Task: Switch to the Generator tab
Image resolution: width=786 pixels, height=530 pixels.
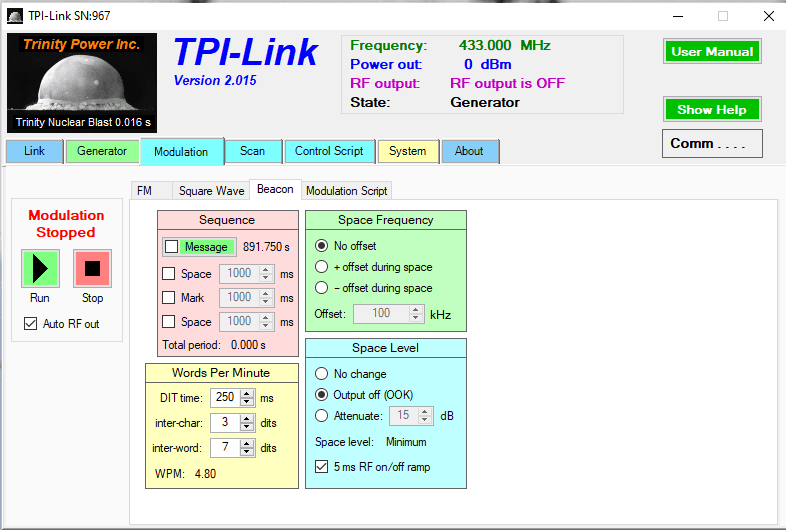Action: (x=102, y=151)
